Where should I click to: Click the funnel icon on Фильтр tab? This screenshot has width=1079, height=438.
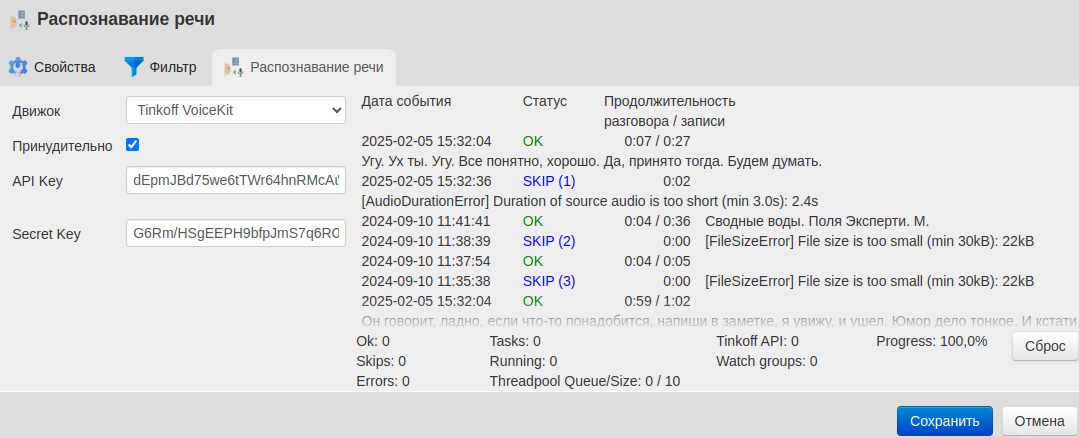click(134, 67)
